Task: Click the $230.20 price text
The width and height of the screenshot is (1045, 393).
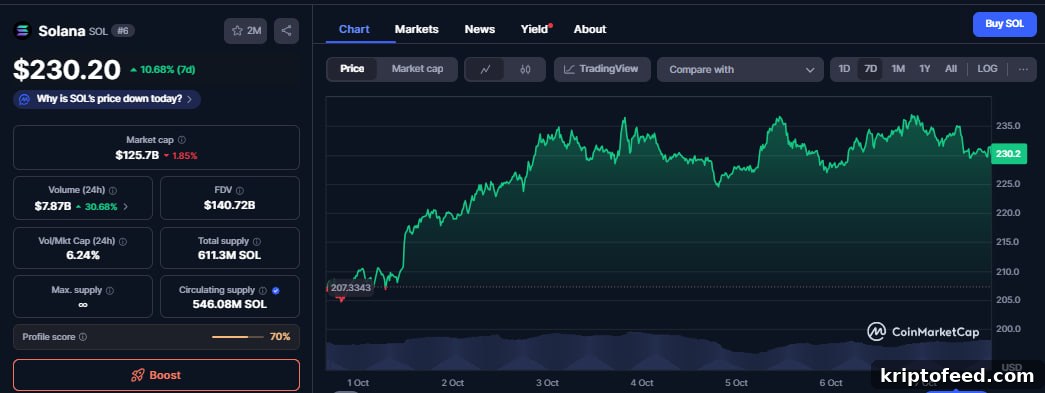Action: 67,70
